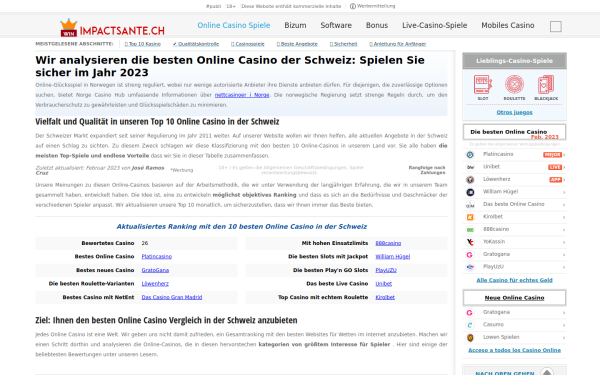
Task: Open Unibet link in ranking table
Action: coord(383,284)
